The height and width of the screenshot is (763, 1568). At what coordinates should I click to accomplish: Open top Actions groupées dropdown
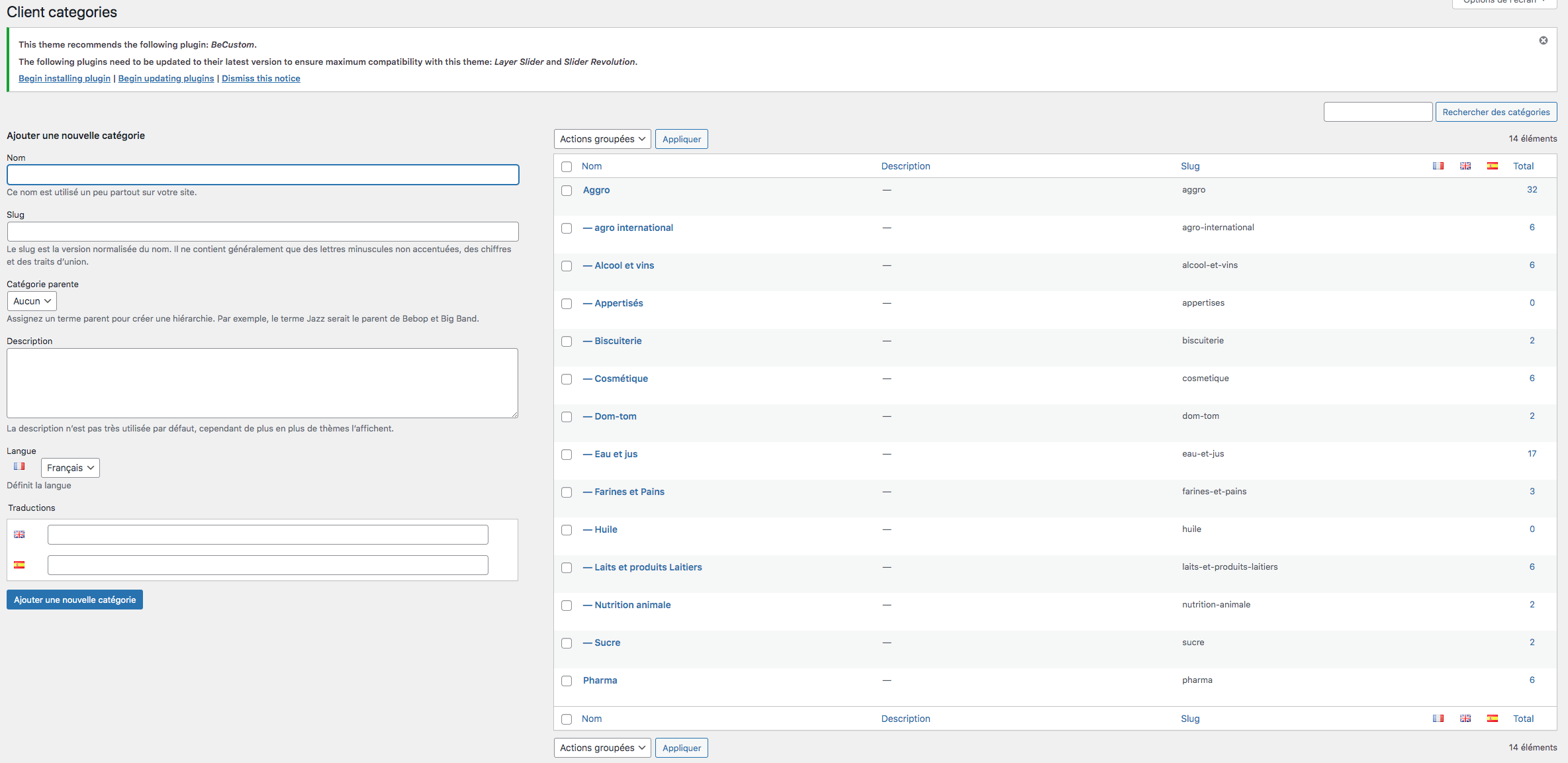pos(602,139)
